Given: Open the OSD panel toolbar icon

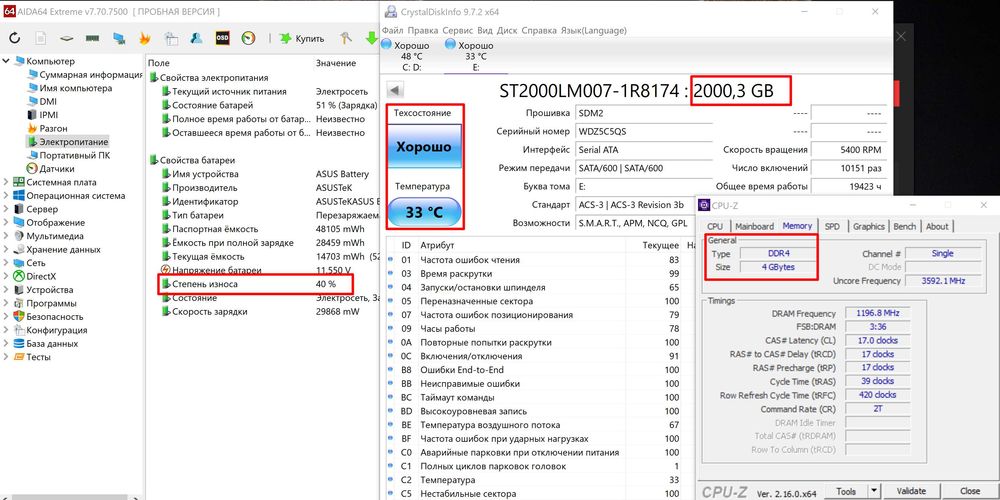Looking at the screenshot, I should coord(223,38).
